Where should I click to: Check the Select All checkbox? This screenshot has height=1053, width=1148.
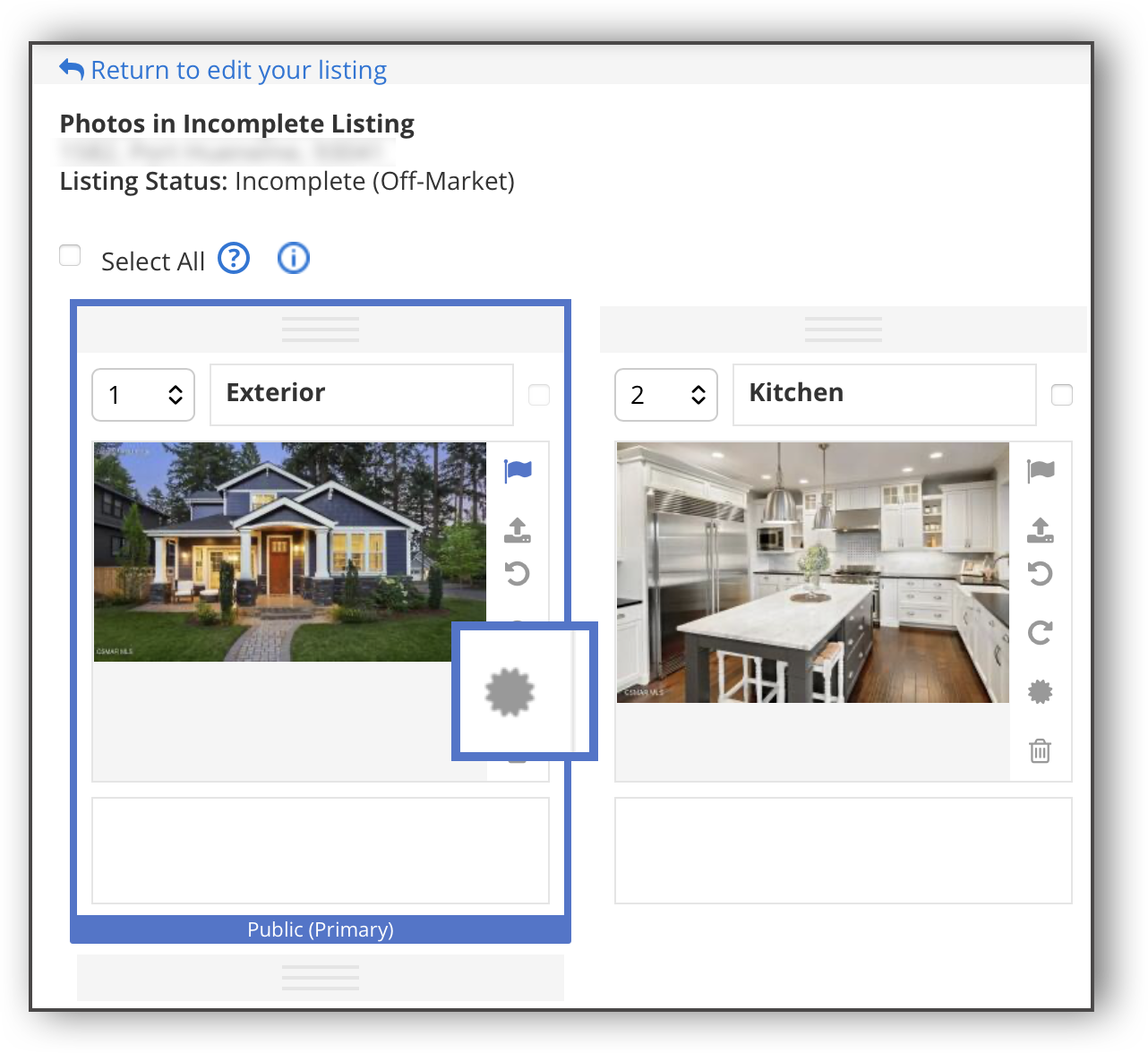[70, 256]
